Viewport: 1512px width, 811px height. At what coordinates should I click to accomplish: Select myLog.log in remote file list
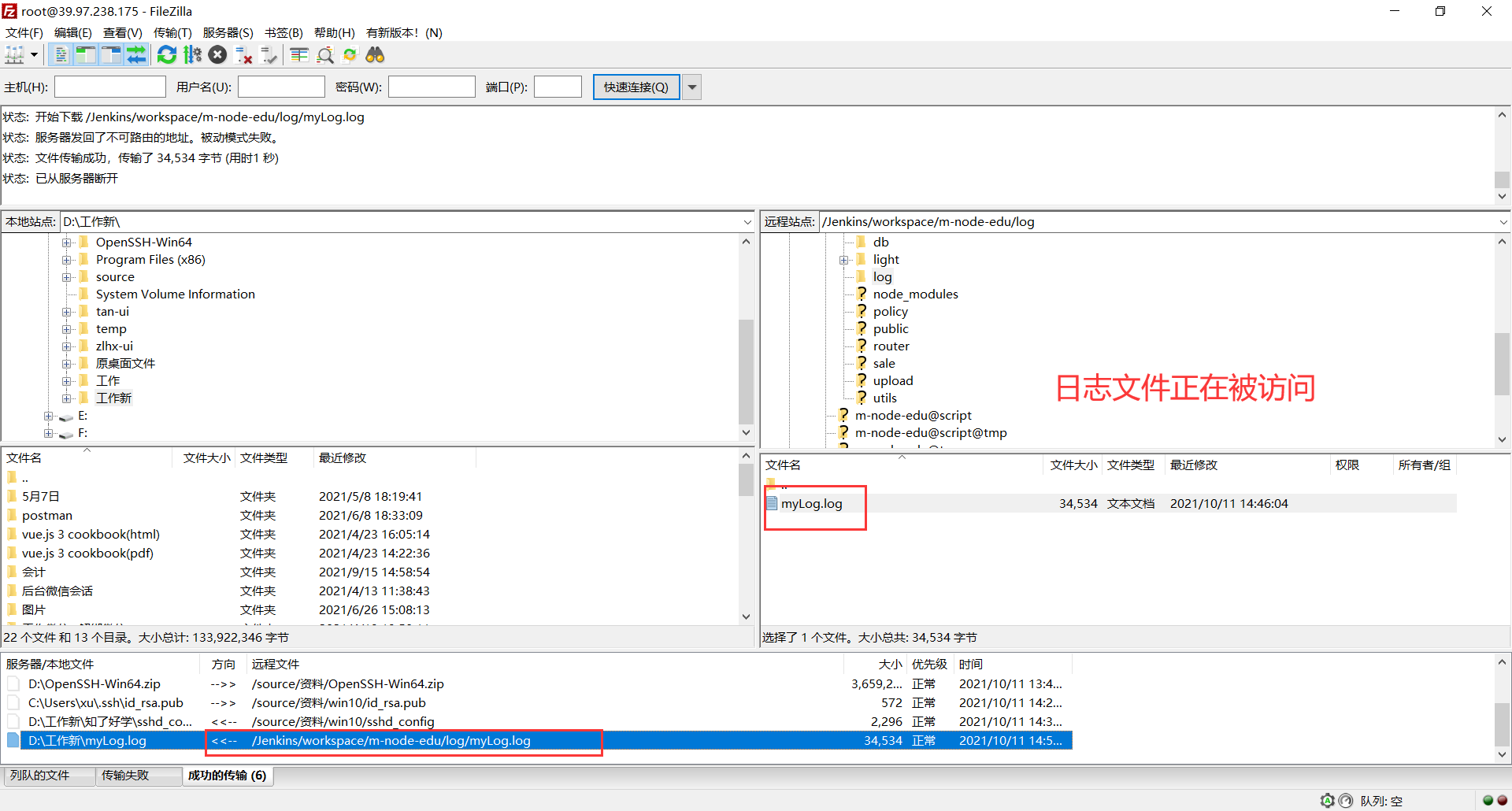[x=811, y=504]
